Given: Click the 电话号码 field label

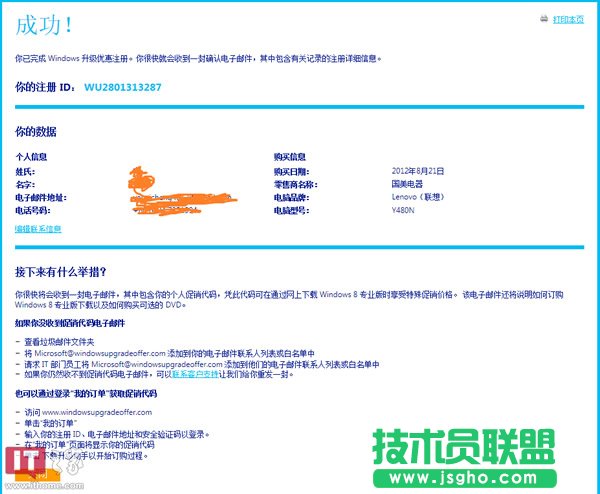Looking at the screenshot, I should (33, 210).
